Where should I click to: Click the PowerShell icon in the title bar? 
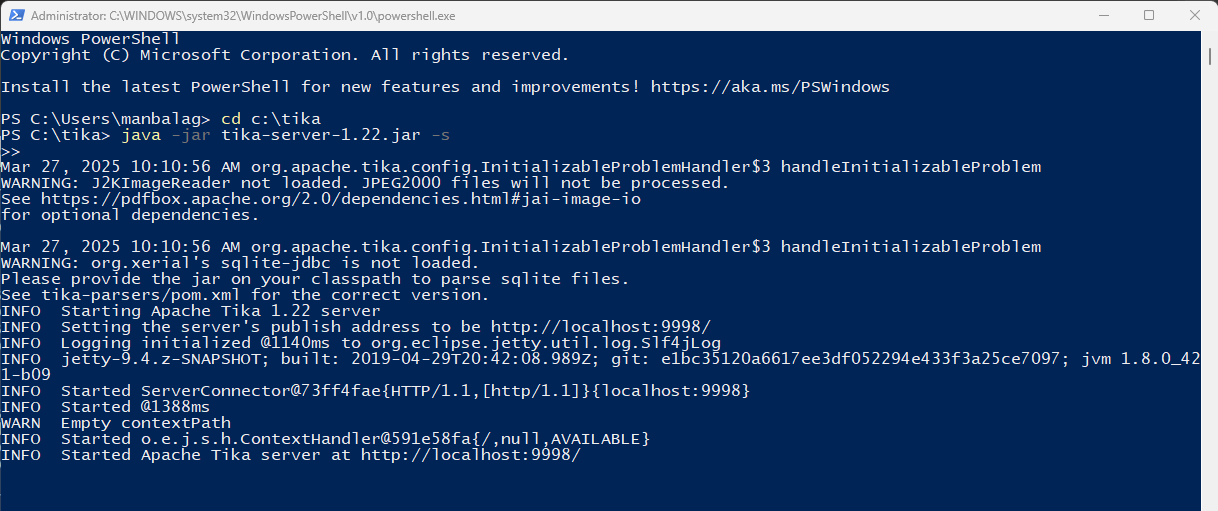click(15, 15)
